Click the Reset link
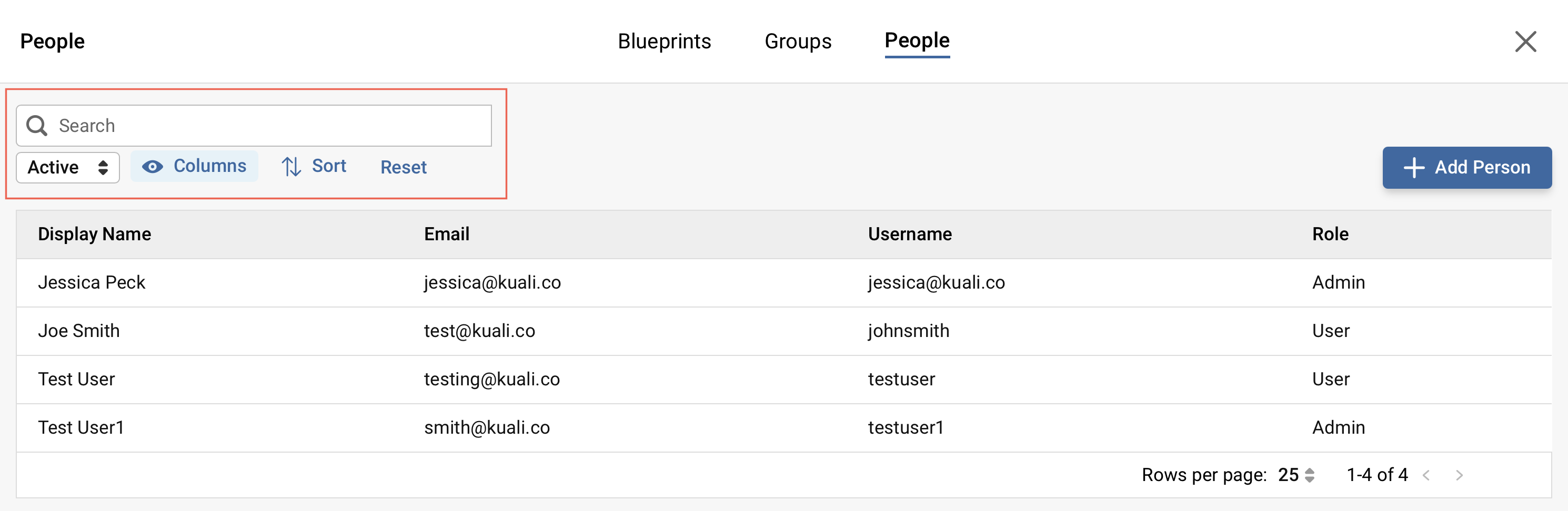 pos(403,167)
